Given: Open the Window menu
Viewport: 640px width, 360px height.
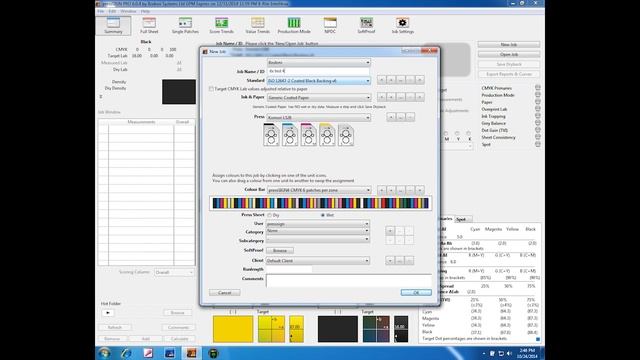Looking at the screenshot, I should [128, 11].
